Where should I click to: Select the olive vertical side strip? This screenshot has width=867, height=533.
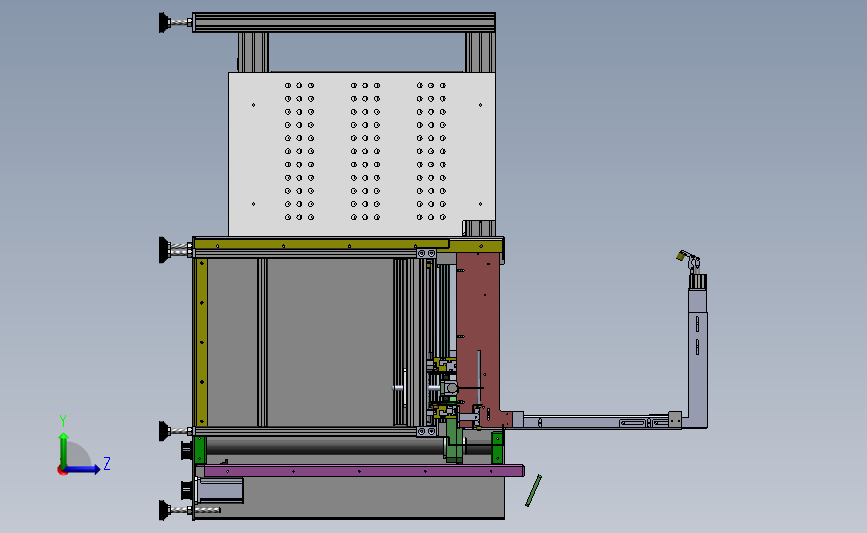pyautogui.click(x=202, y=342)
